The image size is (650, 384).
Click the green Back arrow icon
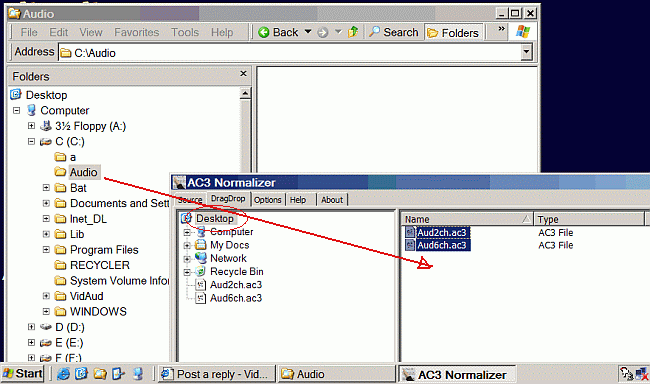point(264,32)
